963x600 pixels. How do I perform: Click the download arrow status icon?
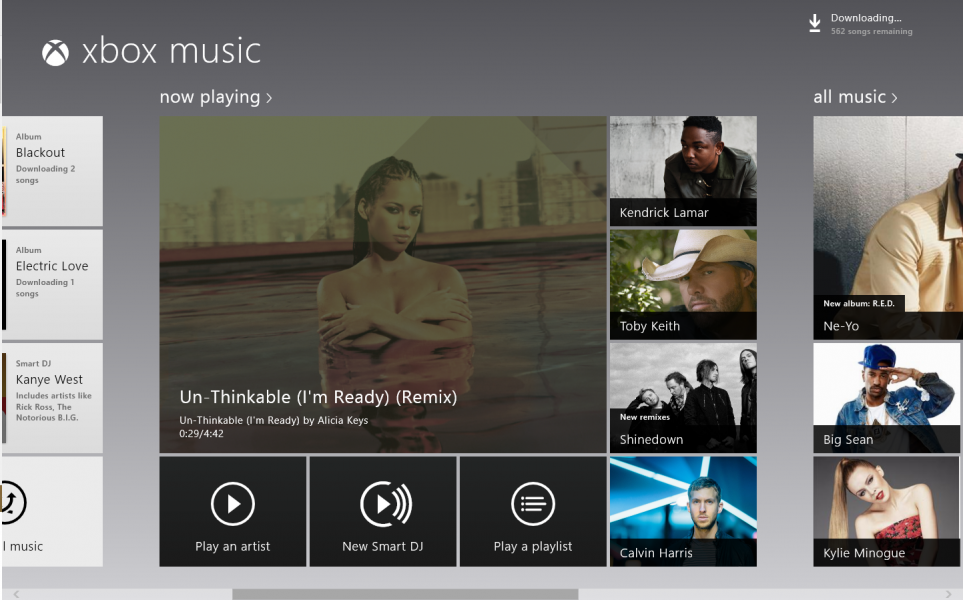pos(814,23)
